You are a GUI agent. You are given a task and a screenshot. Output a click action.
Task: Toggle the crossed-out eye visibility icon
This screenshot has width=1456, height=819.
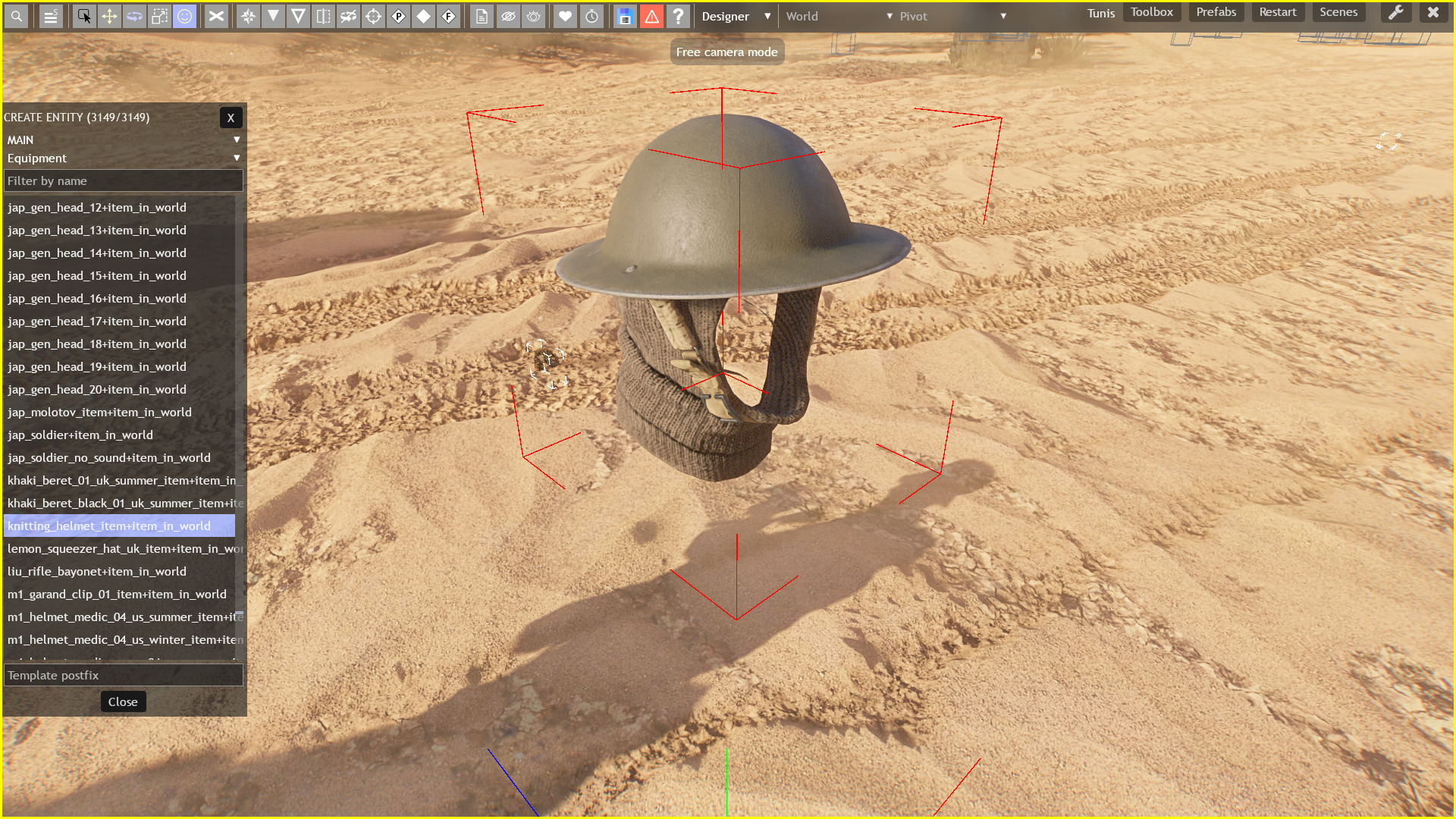pyautogui.click(x=508, y=16)
